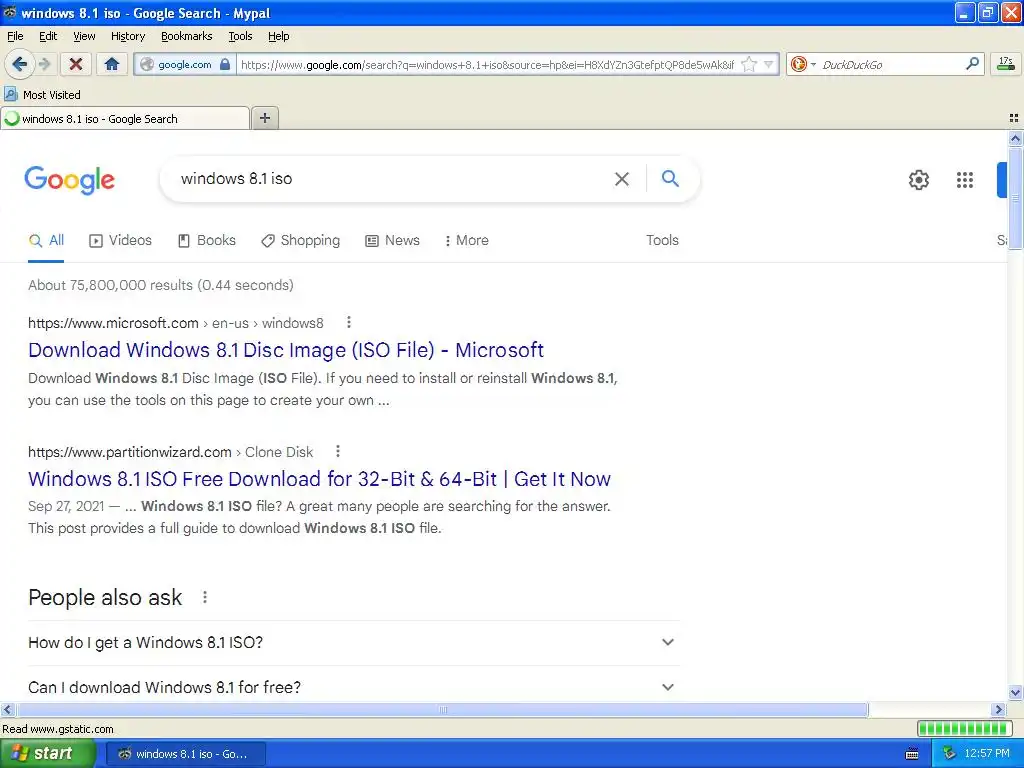Viewport: 1024px width, 768px height.
Task: Open Google search Tools filter
Action: pos(662,240)
